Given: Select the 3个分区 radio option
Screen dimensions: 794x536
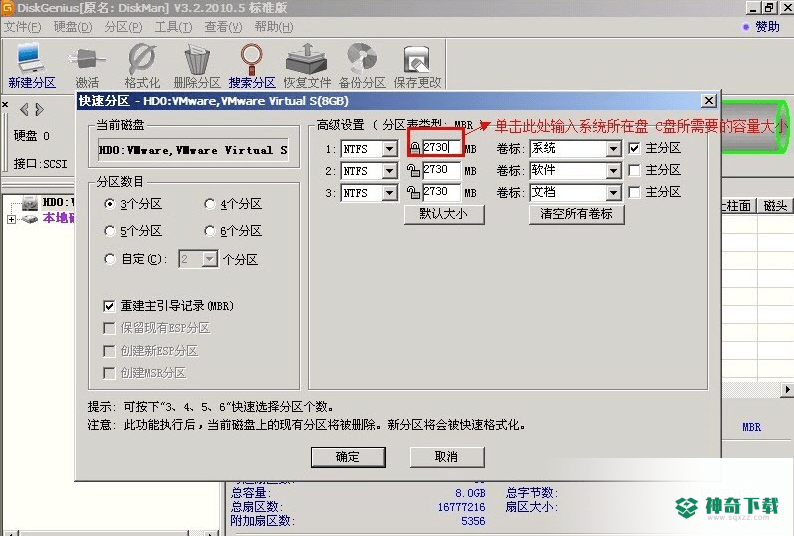Looking at the screenshot, I should 109,204.
